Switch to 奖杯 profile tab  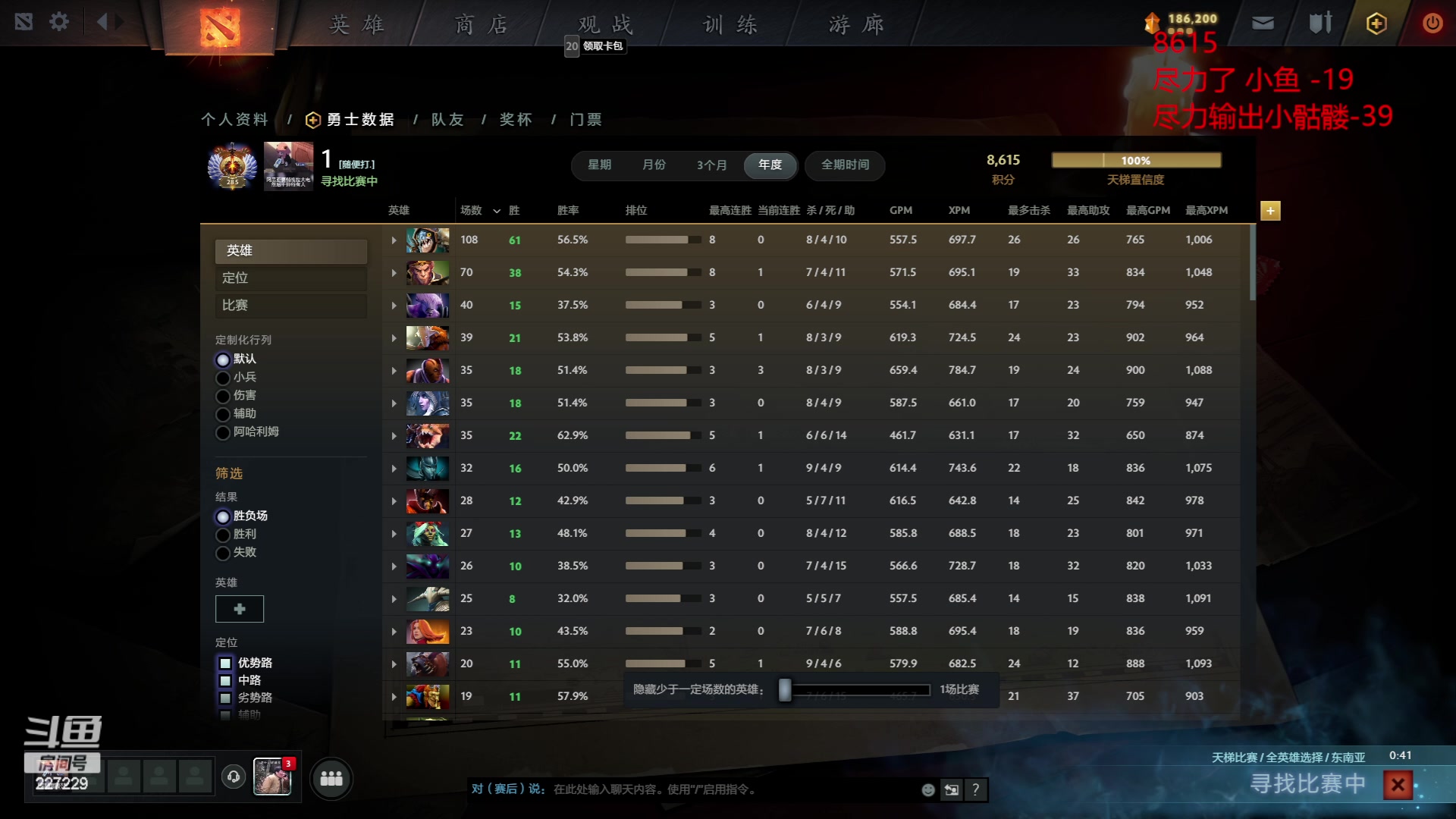coord(516,120)
